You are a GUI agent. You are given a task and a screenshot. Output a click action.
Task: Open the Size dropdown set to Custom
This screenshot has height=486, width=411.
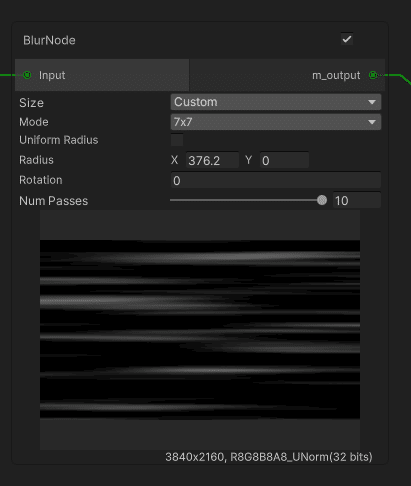[276, 102]
